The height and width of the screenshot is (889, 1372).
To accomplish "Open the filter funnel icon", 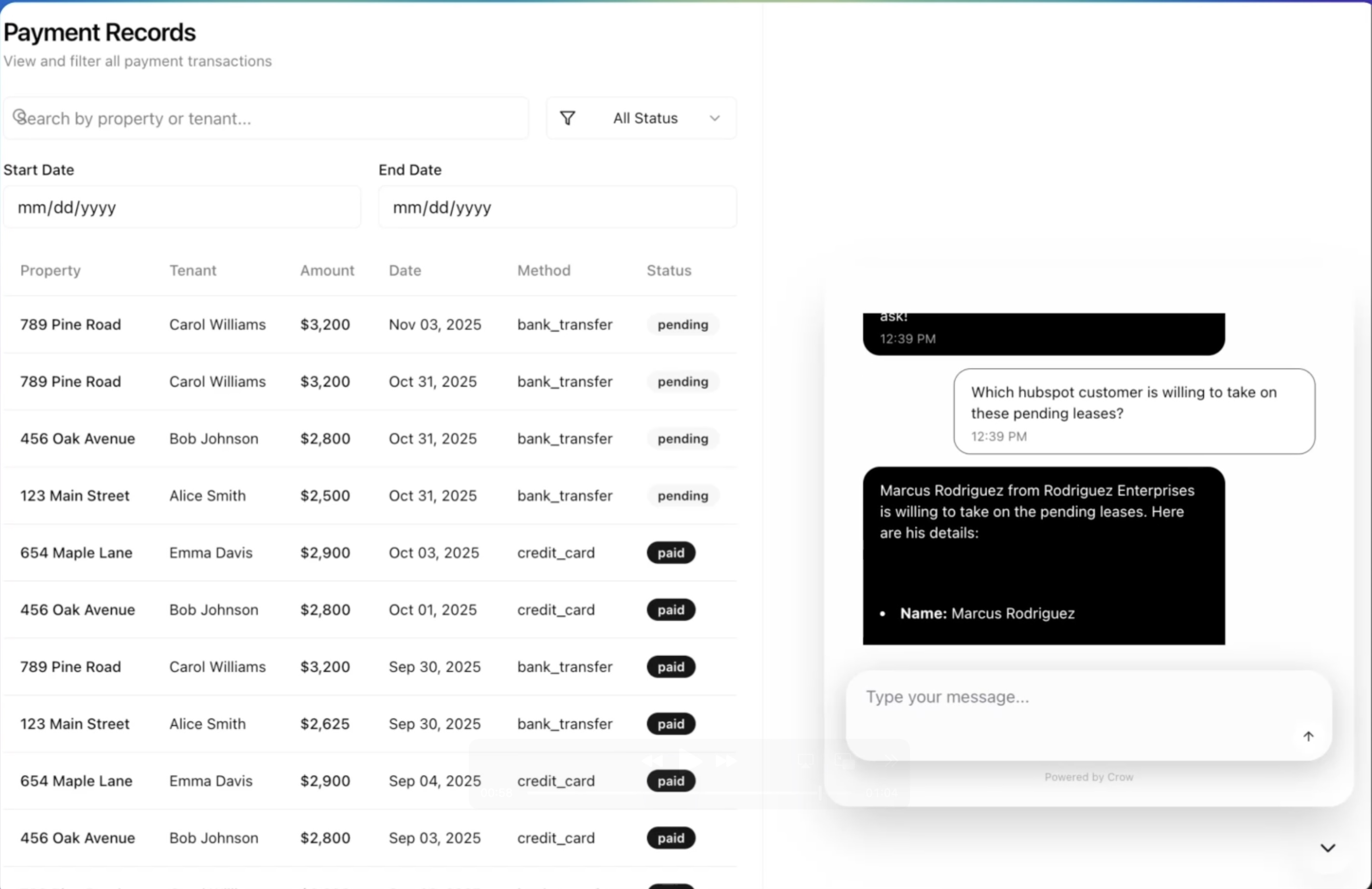I will 568,118.
